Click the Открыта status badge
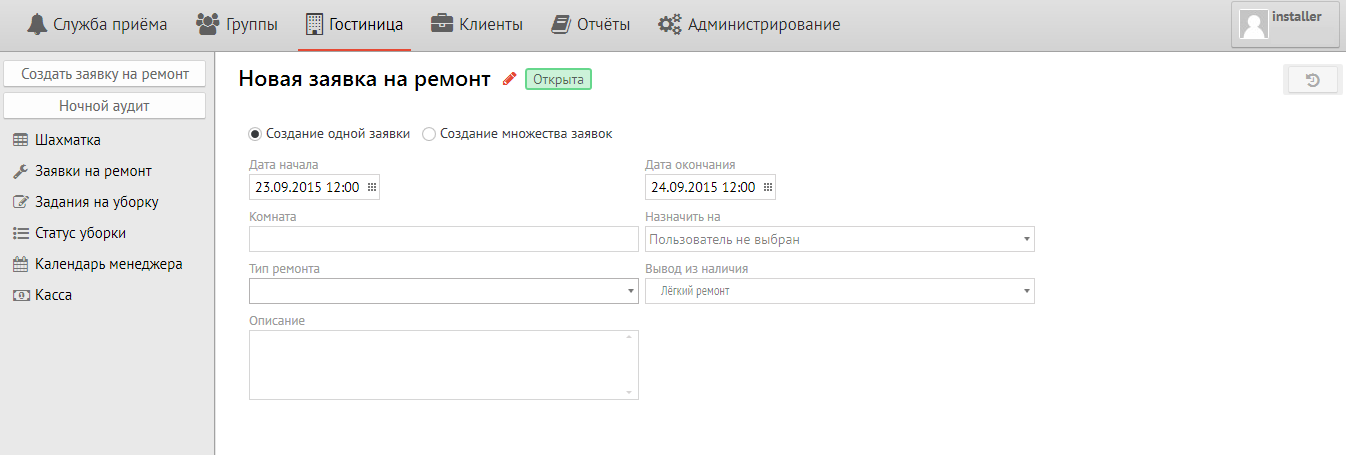The width and height of the screenshot is (1346, 455). tap(558, 79)
